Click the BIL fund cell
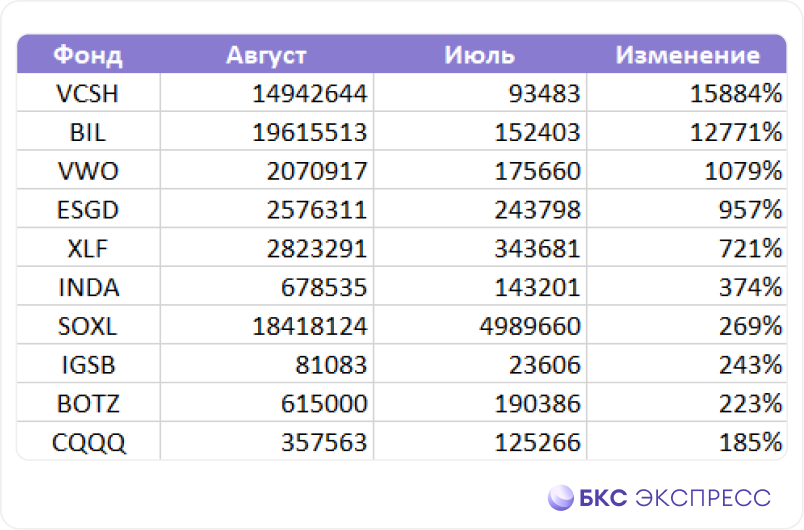804x530 pixels. [x=88, y=132]
